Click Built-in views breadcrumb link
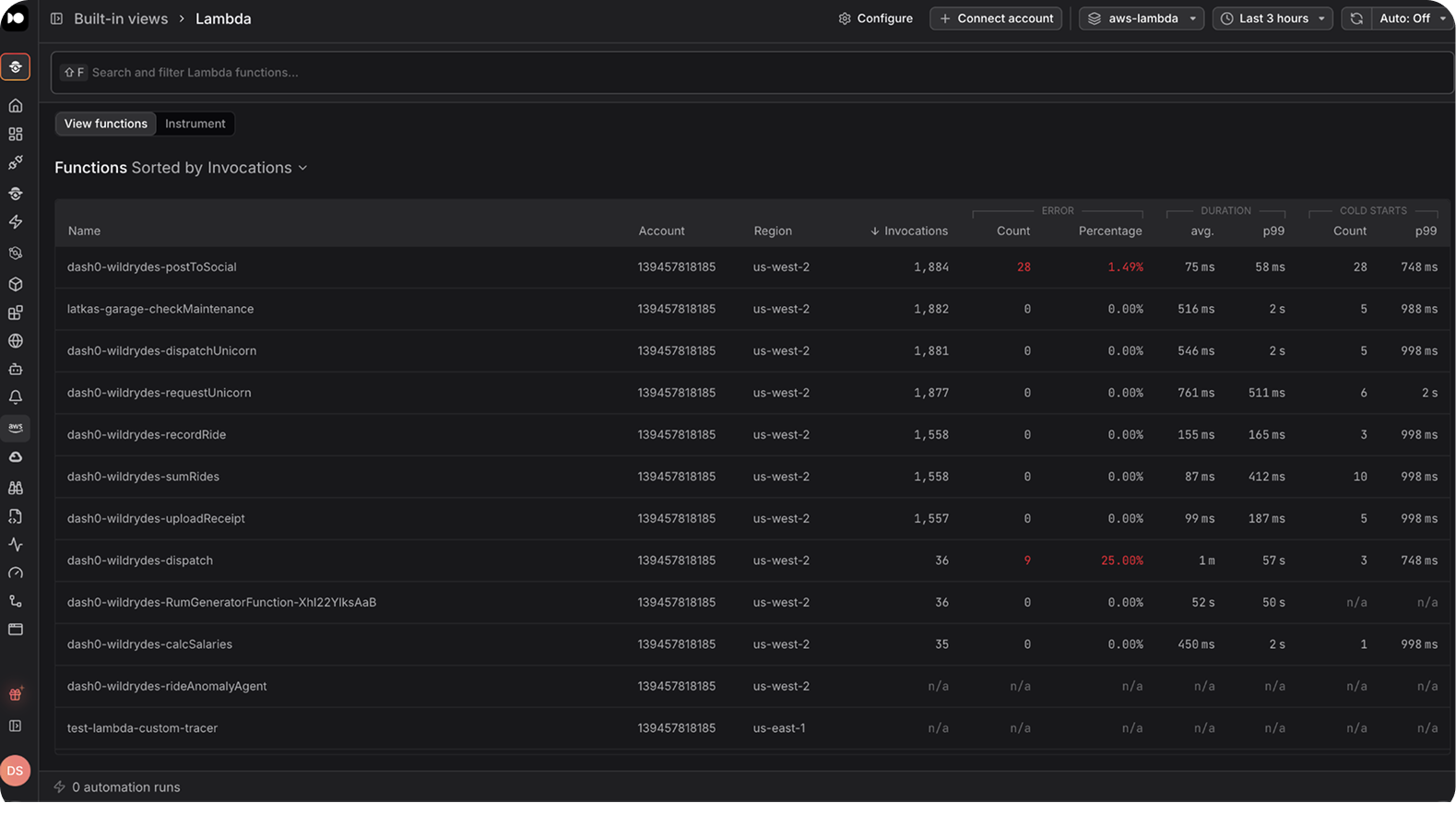This screenshot has height=815, width=1456. (x=121, y=18)
